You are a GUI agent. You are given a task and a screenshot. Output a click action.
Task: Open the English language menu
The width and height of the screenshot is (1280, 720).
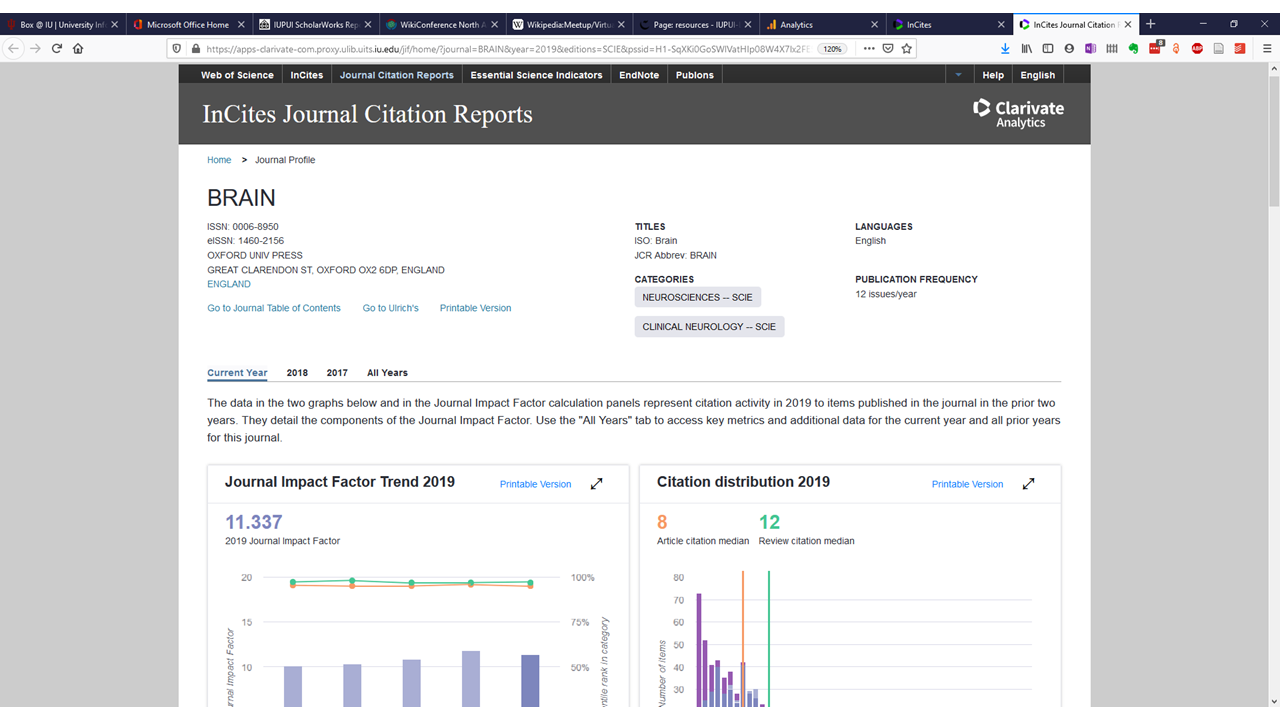tap(1037, 75)
